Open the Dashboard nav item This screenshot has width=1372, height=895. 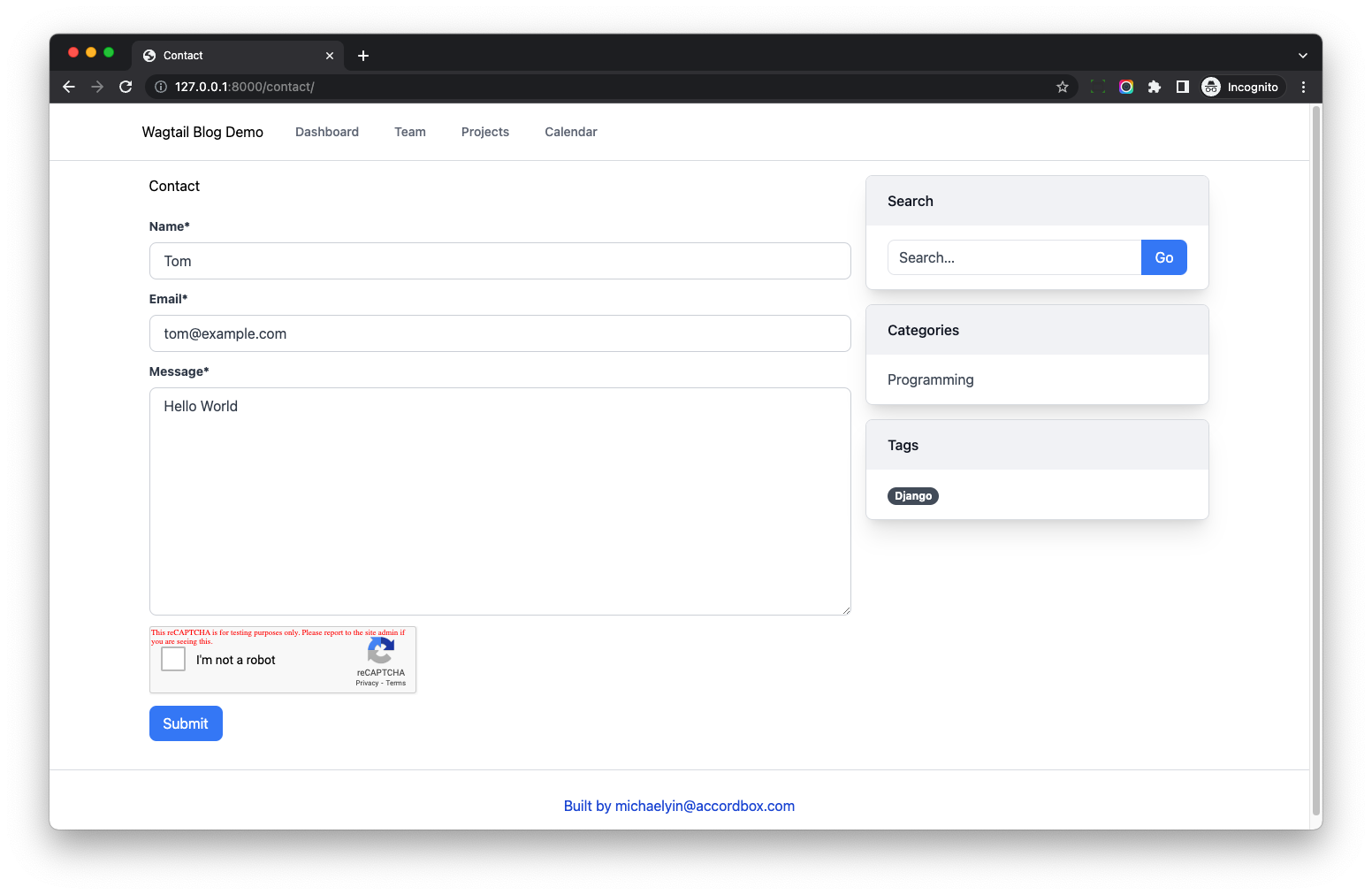pos(327,132)
